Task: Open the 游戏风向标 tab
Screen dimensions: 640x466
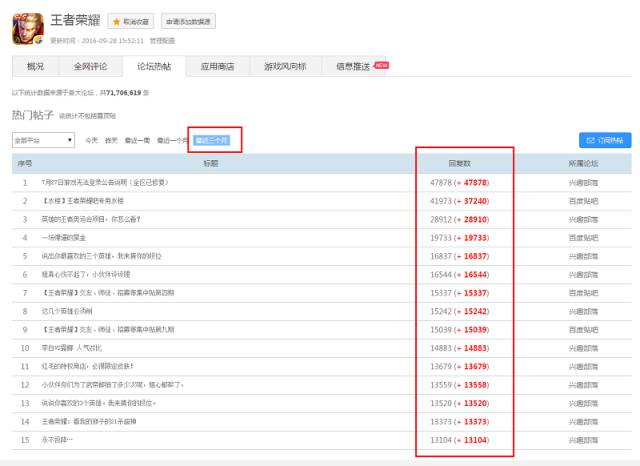Action: [285, 66]
